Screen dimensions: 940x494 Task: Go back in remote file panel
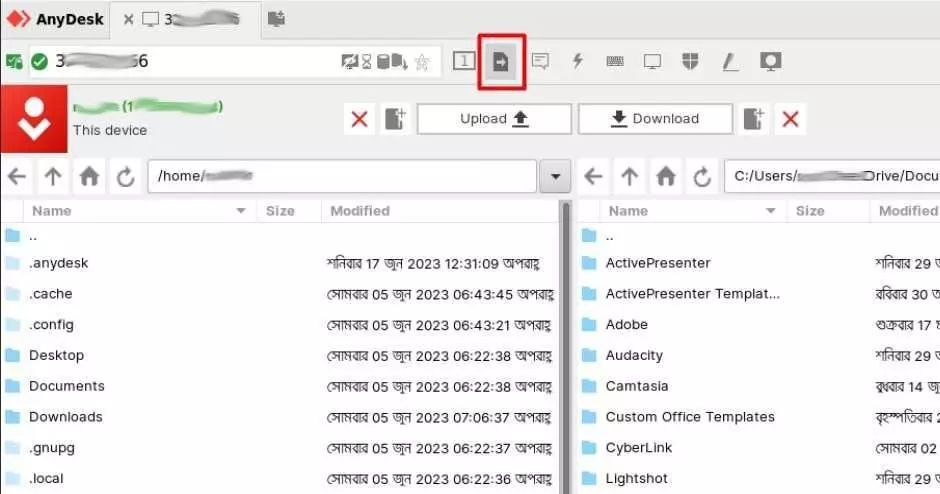tap(593, 176)
